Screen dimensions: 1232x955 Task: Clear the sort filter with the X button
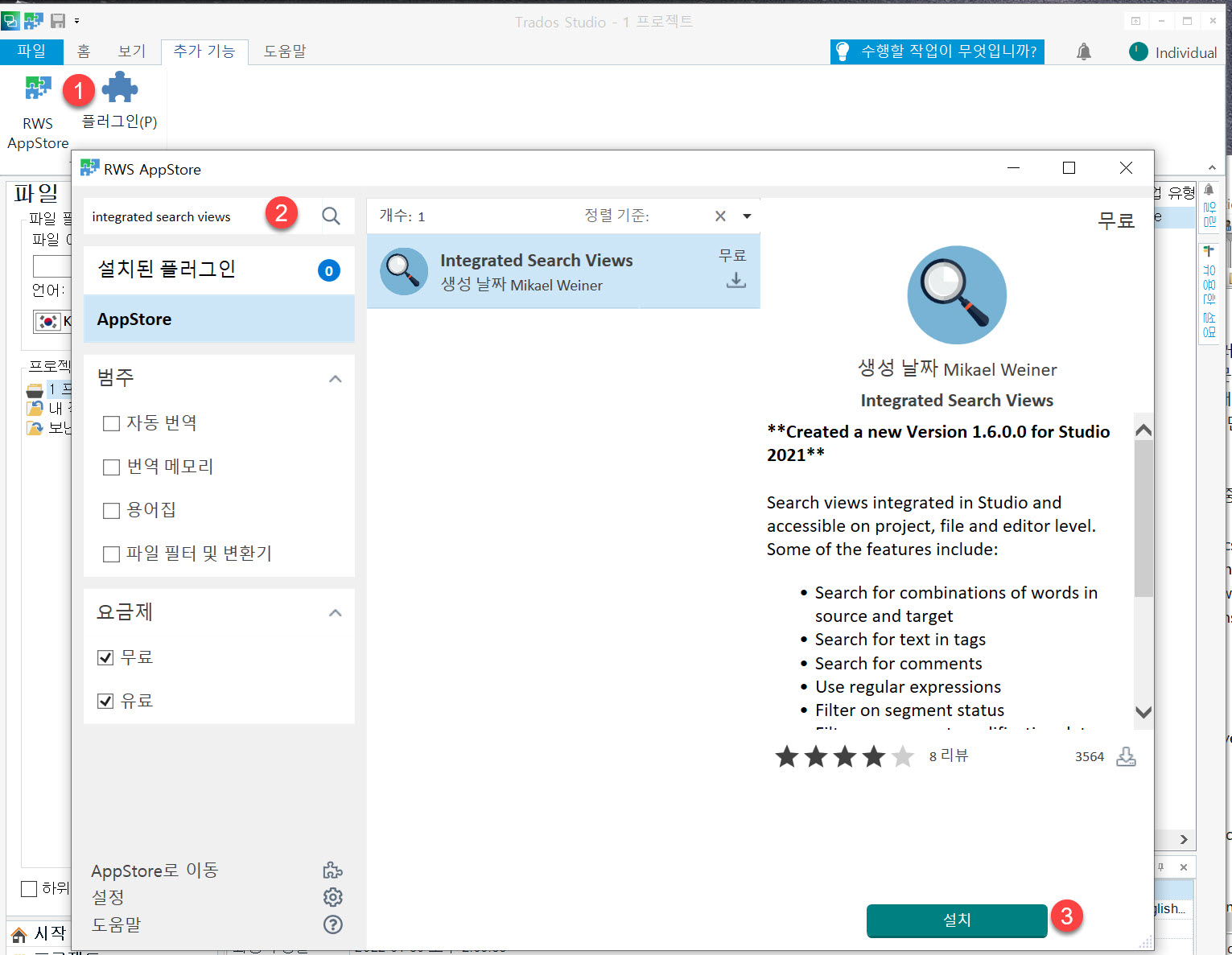(719, 216)
